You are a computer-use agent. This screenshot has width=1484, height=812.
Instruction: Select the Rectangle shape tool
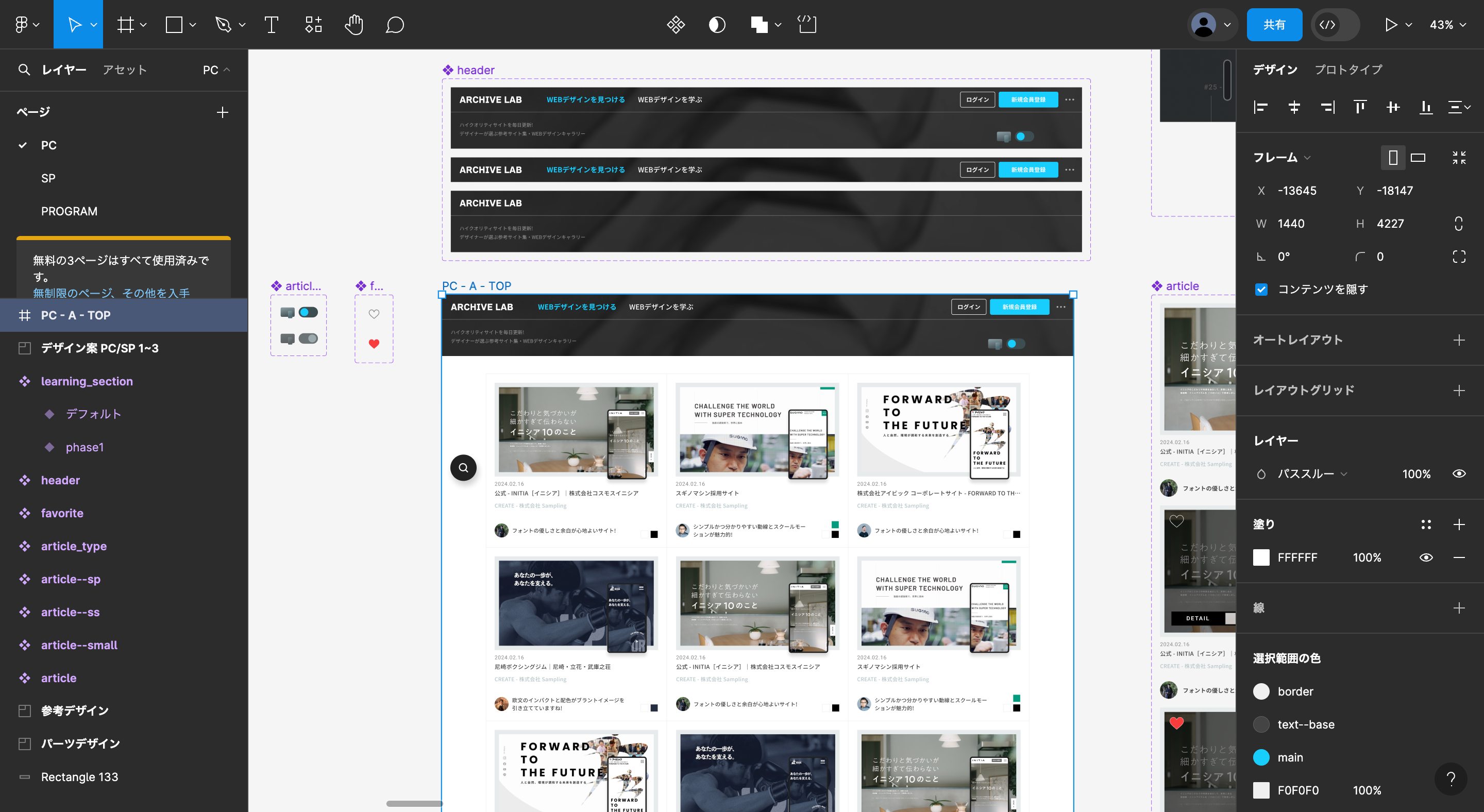[x=174, y=24]
